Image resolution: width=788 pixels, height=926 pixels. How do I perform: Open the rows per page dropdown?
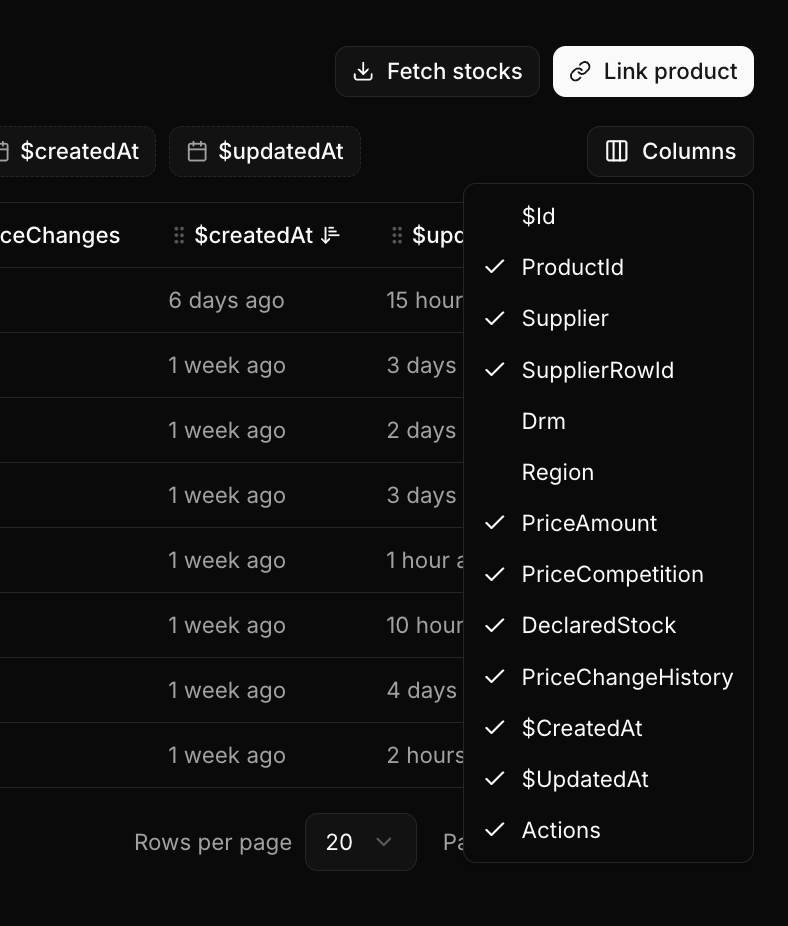click(x=361, y=842)
